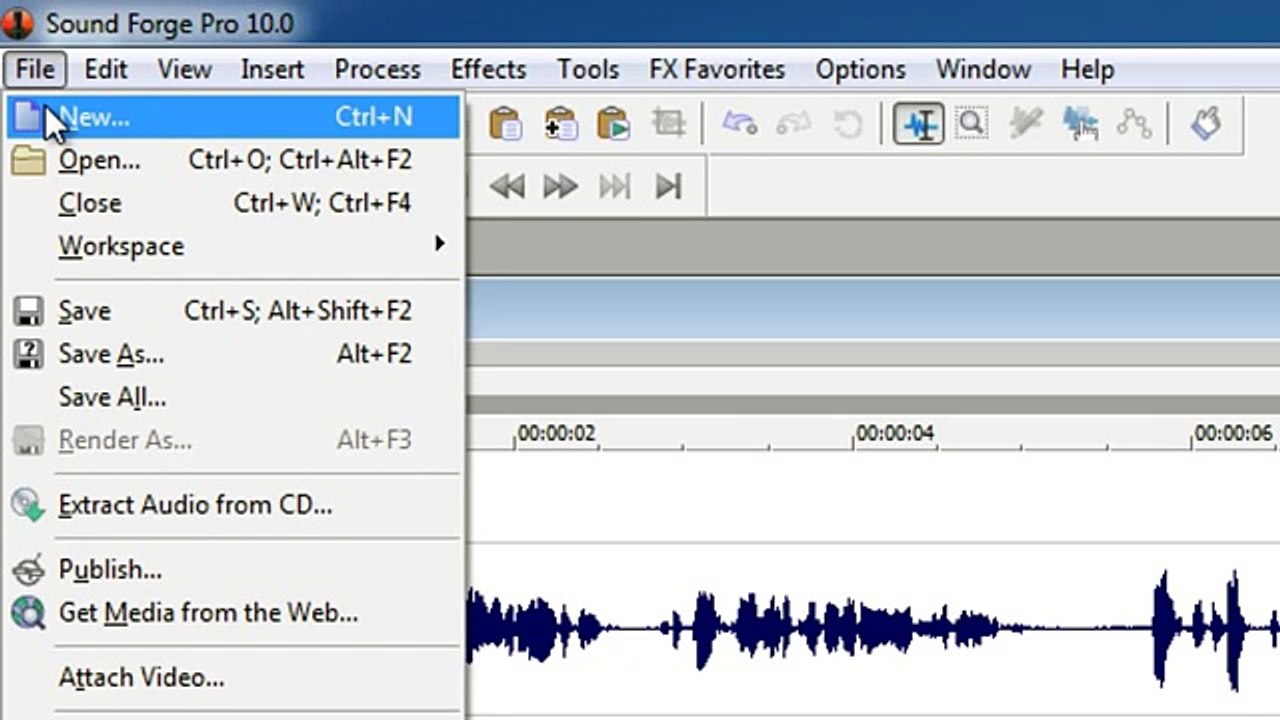Click the Redo arrow icon
The height and width of the screenshot is (720, 1280).
tap(793, 124)
